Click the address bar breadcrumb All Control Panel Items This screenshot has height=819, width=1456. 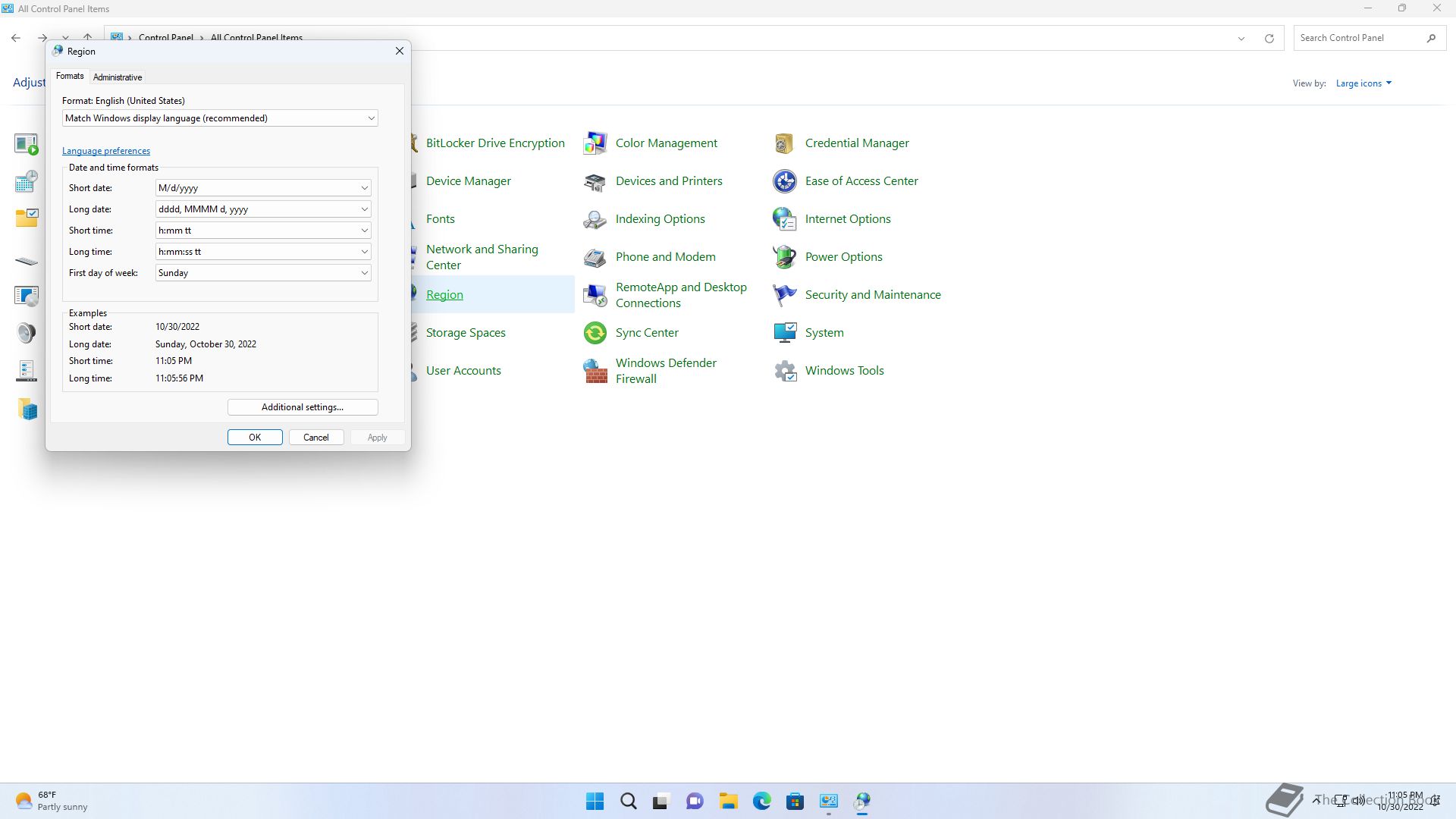(256, 38)
